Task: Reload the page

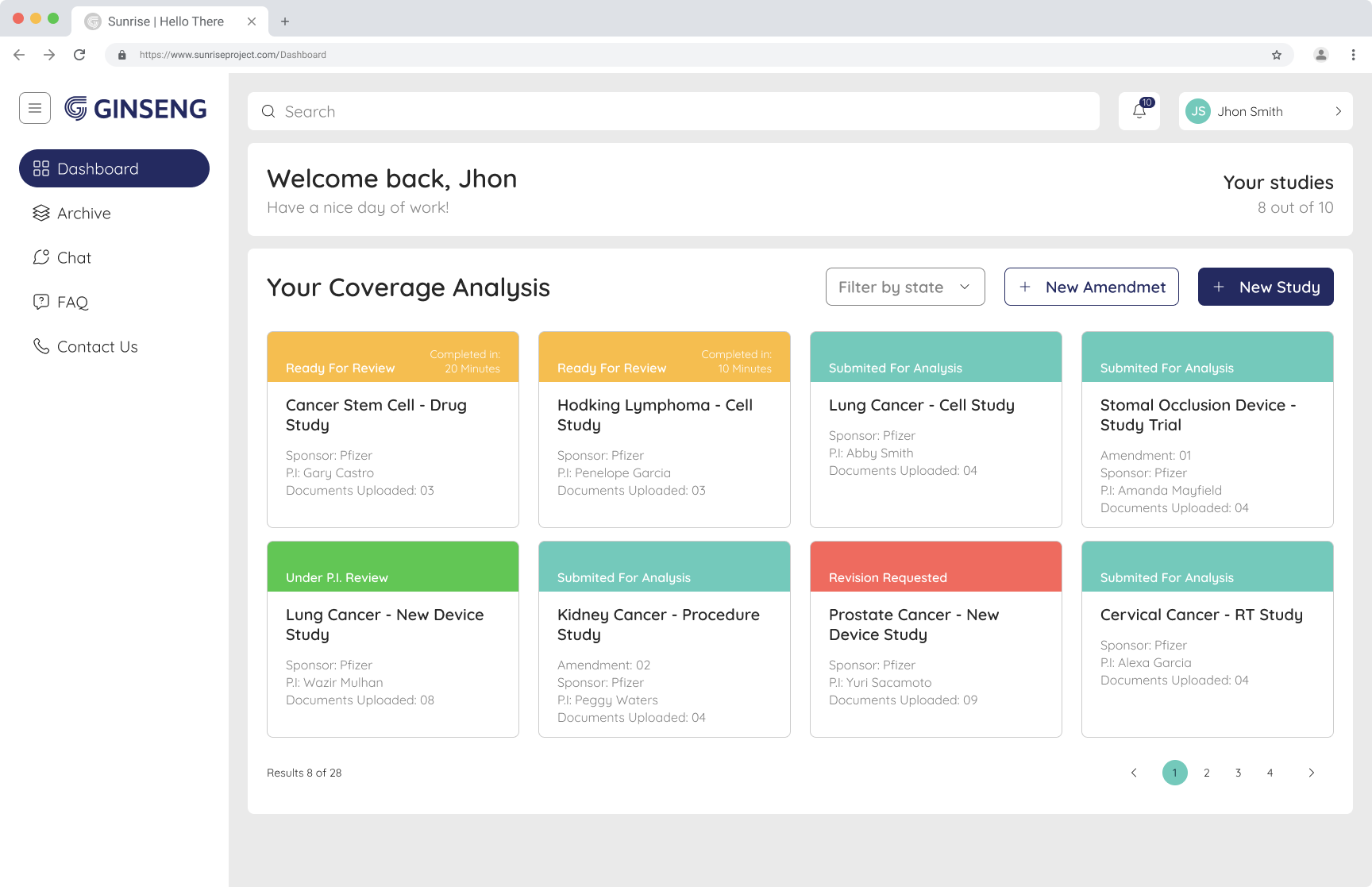Action: 79,55
